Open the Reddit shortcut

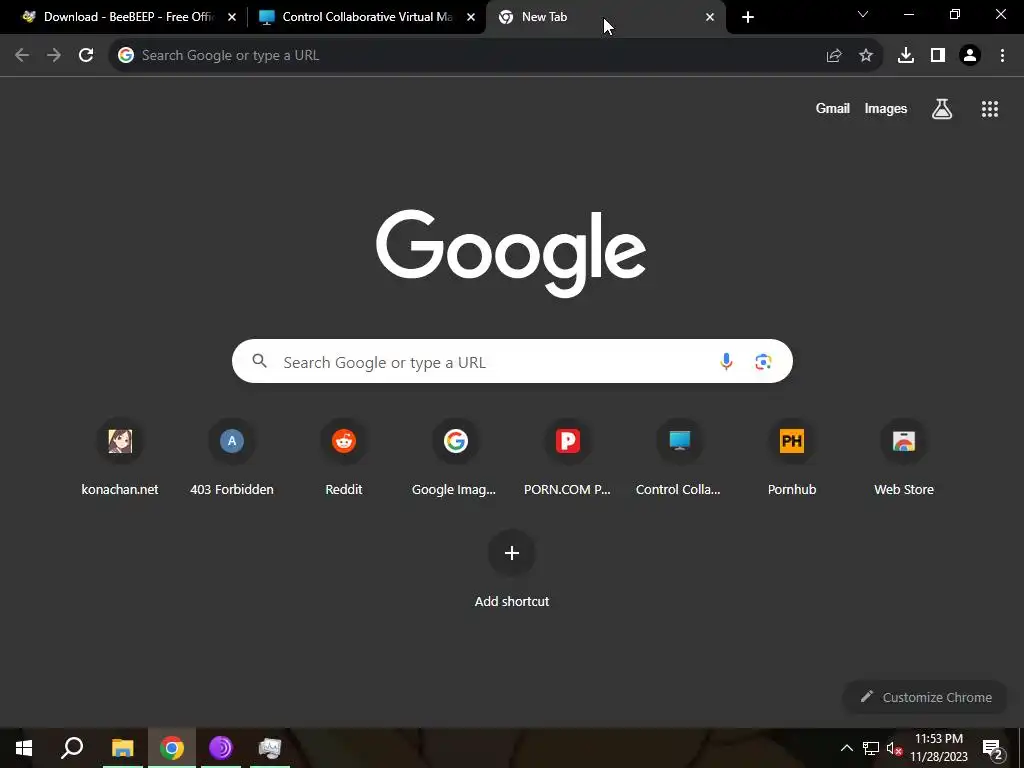click(x=344, y=458)
